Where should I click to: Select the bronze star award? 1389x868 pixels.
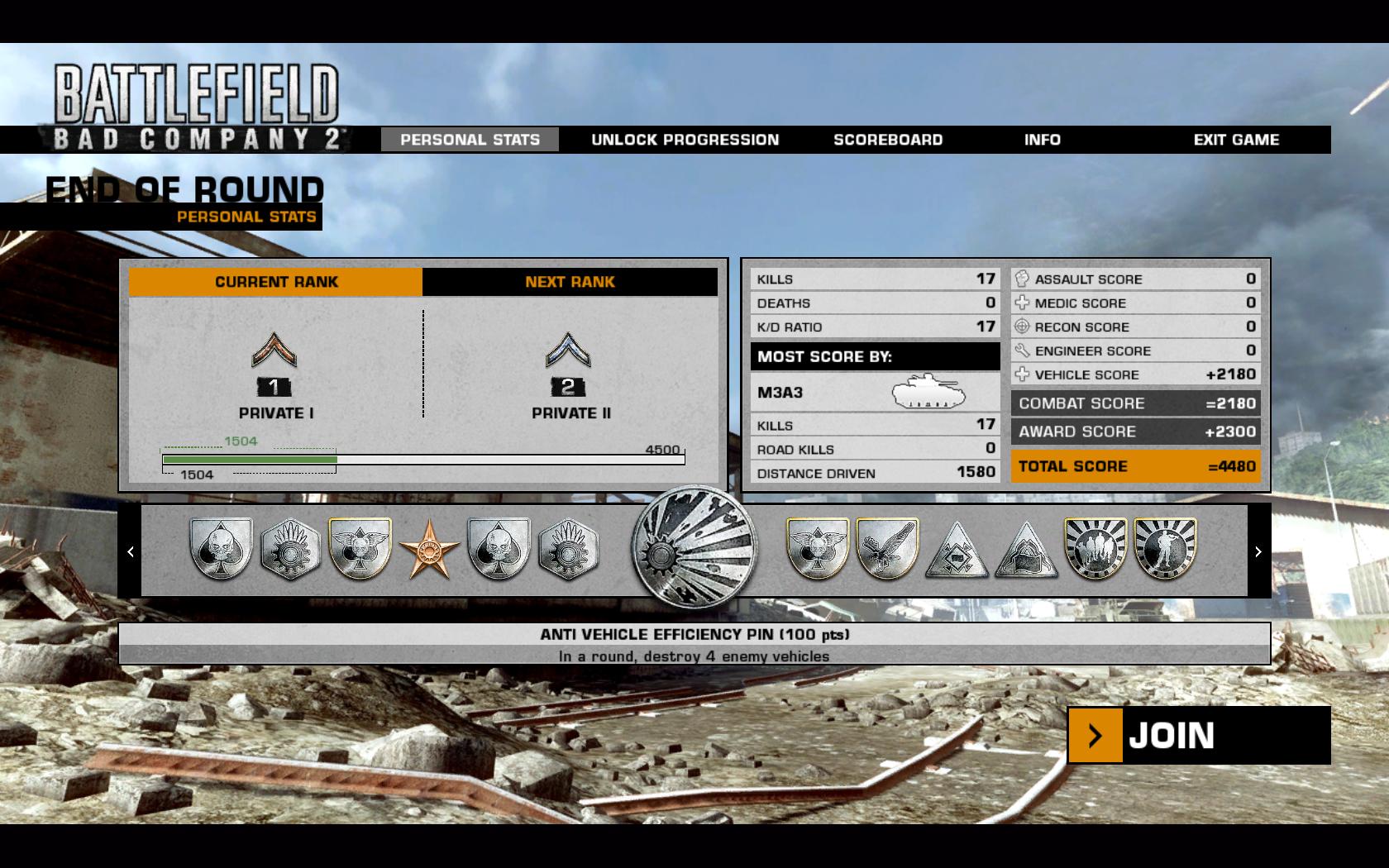point(429,549)
